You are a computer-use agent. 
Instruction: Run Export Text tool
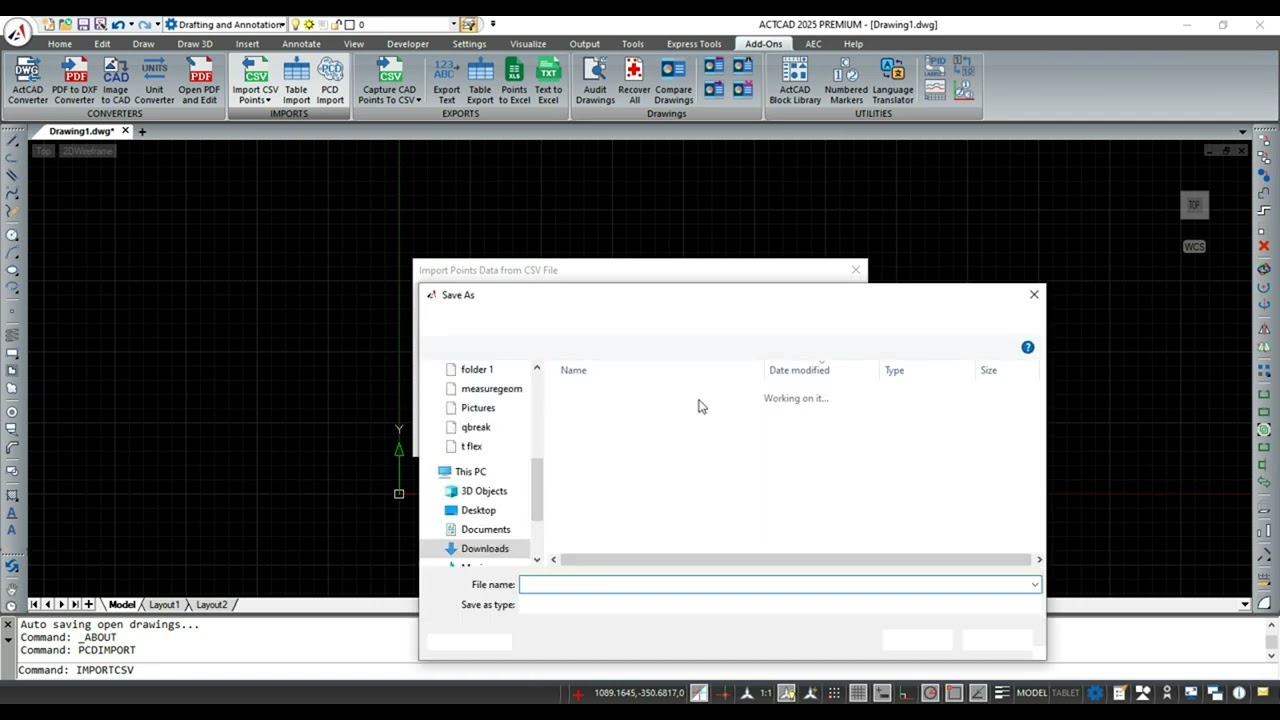point(446,81)
